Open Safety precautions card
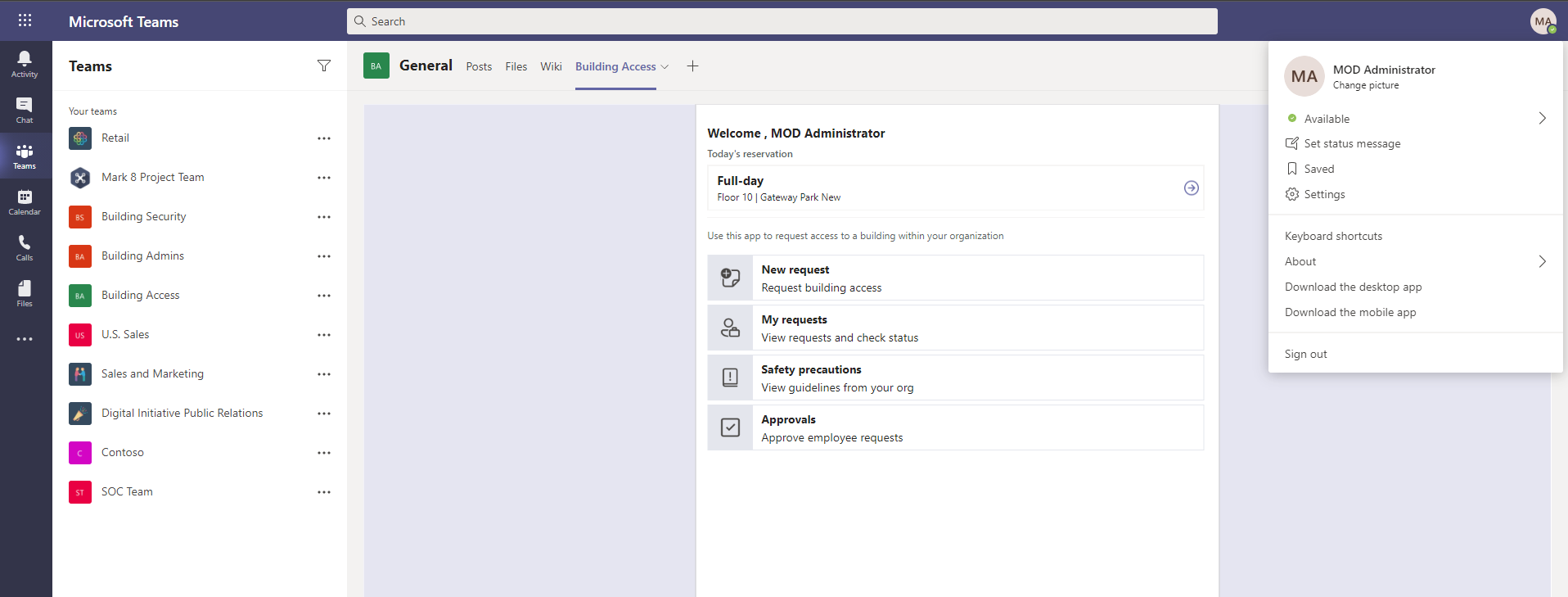 pos(955,378)
